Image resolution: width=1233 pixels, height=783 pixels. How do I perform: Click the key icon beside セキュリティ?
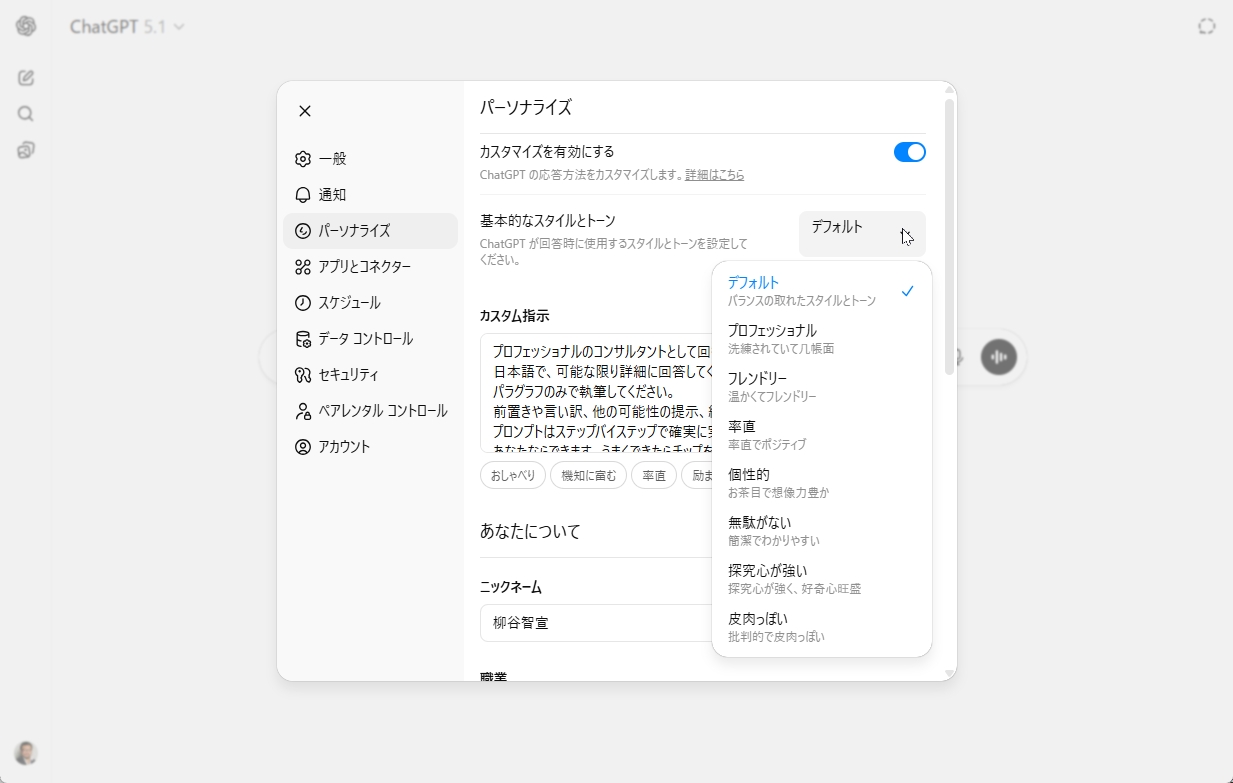301,374
